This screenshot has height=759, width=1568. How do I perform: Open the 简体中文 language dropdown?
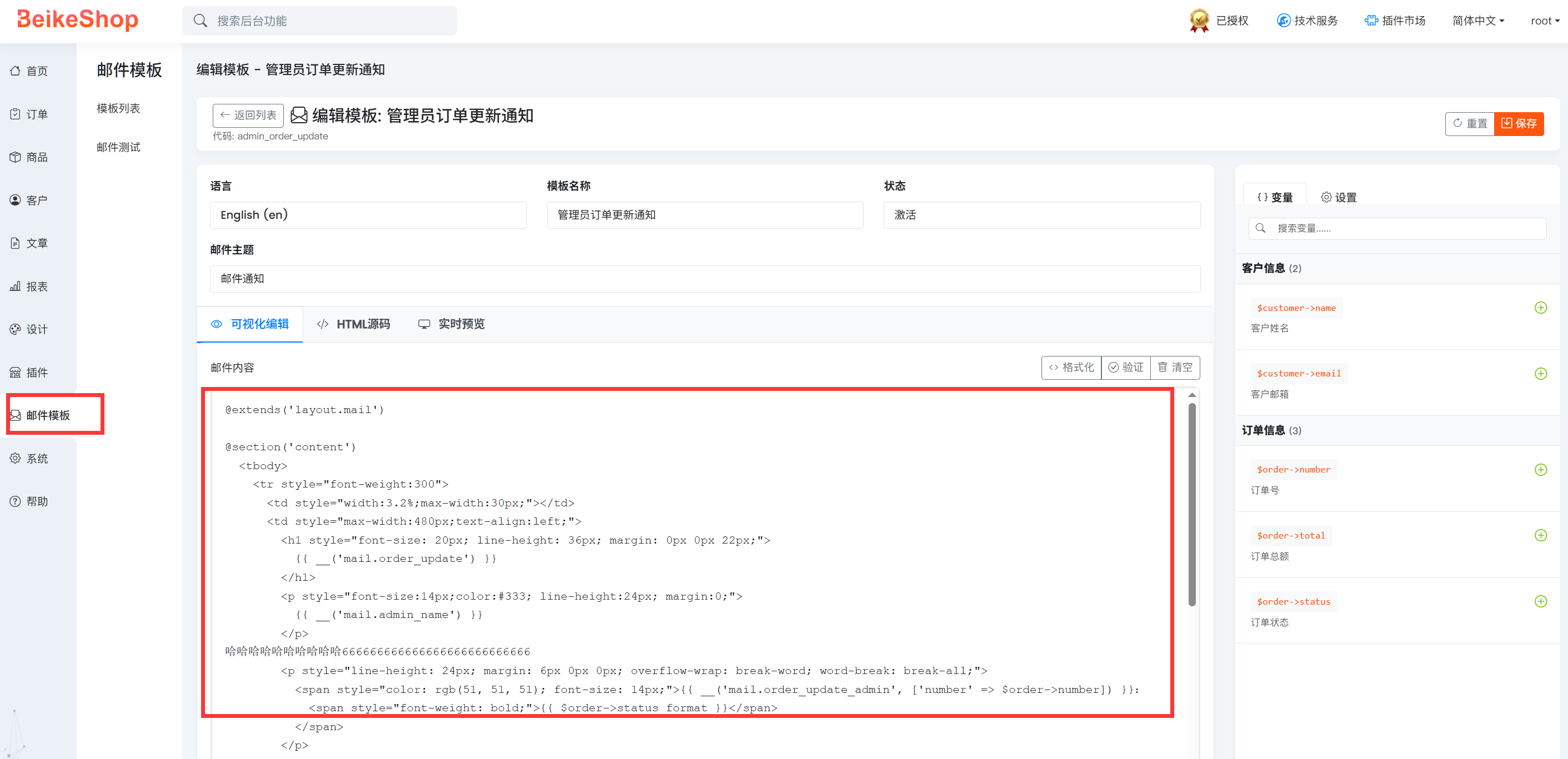click(1477, 21)
